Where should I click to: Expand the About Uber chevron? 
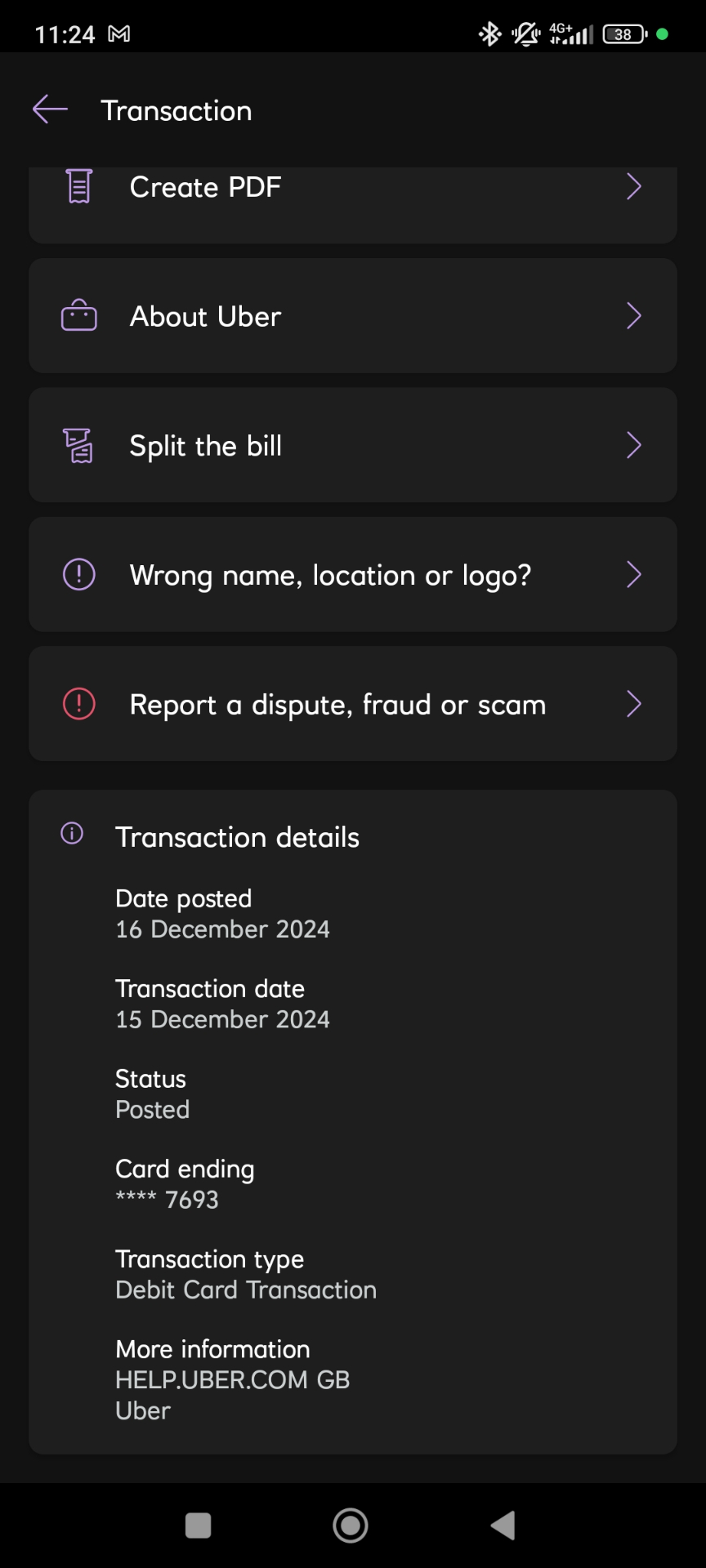[633, 316]
